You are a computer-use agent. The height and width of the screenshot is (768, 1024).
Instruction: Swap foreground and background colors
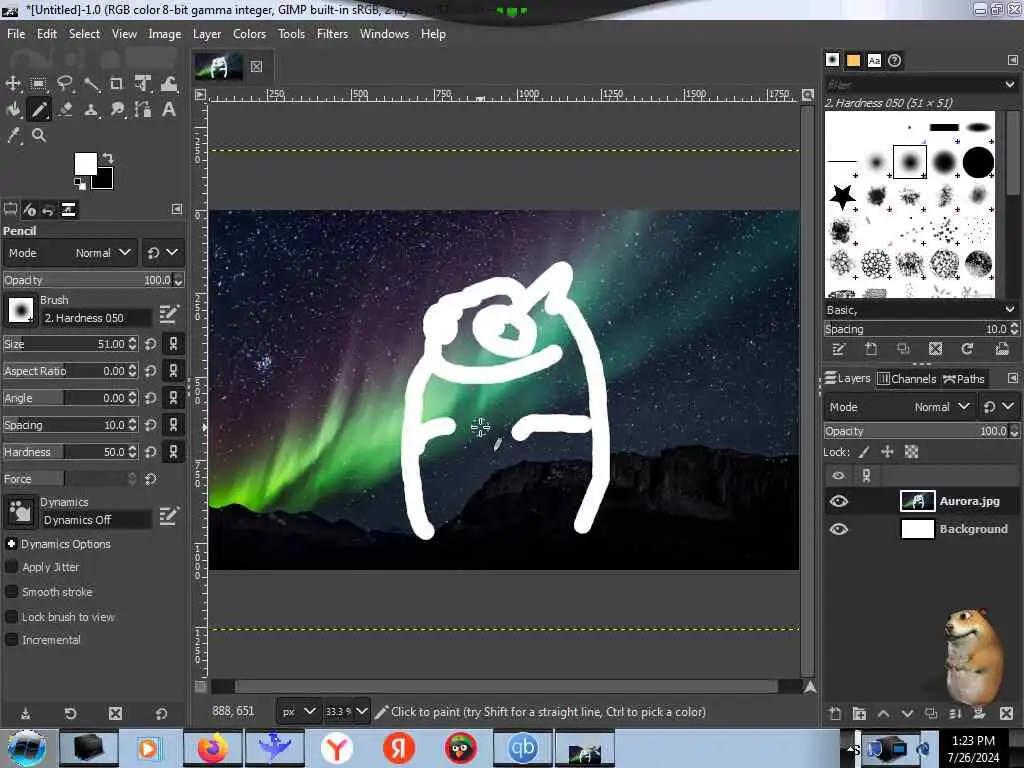108,158
